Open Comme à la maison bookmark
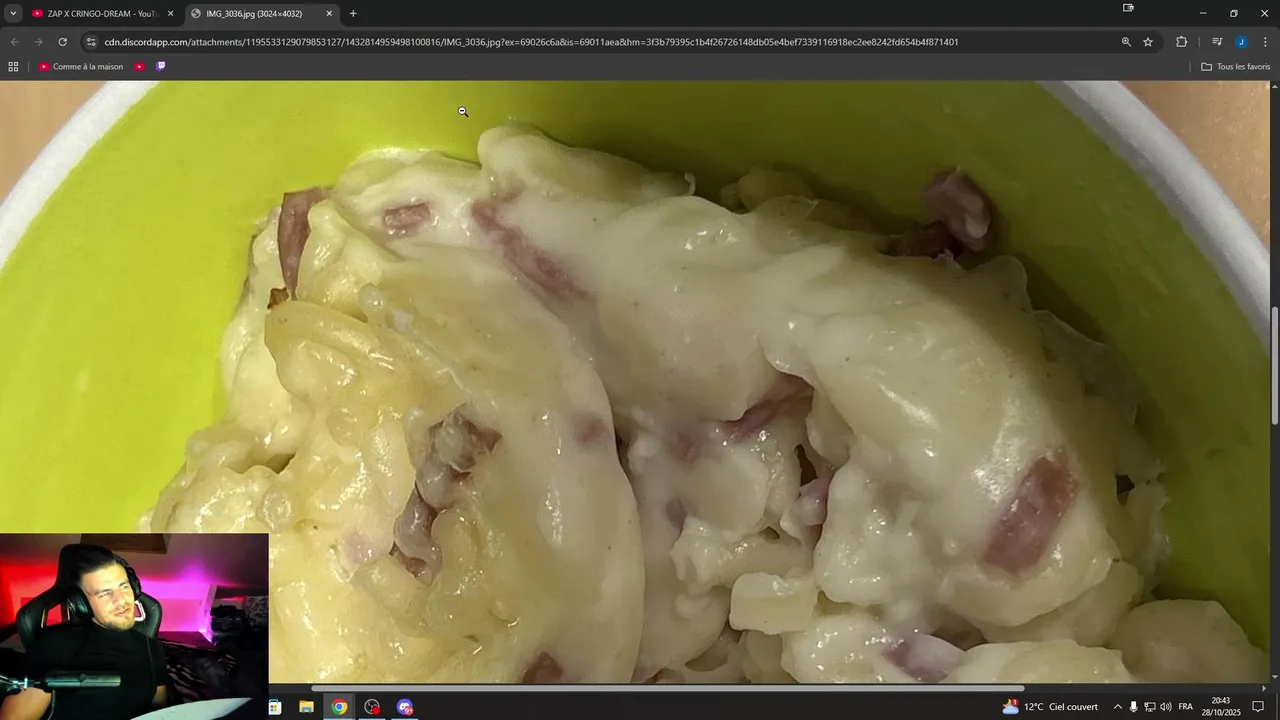This screenshot has width=1280, height=720. click(81, 67)
